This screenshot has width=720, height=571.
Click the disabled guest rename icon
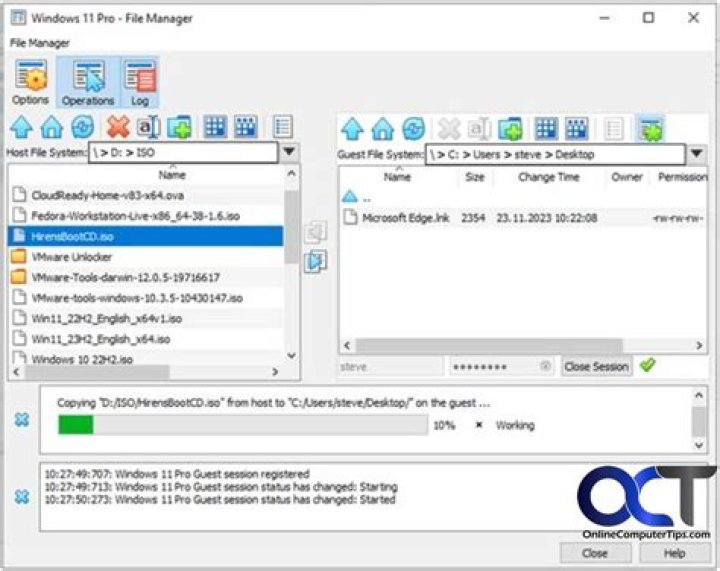point(479,129)
